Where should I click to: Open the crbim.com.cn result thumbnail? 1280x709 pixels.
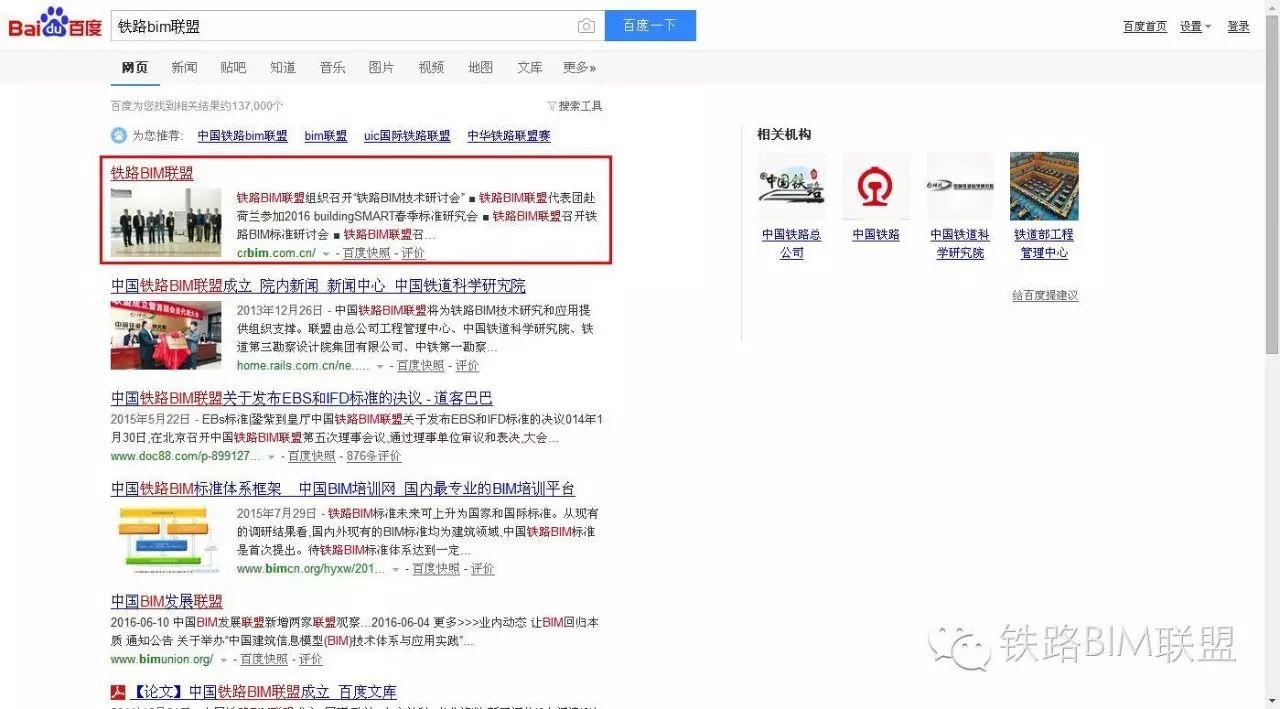166,222
